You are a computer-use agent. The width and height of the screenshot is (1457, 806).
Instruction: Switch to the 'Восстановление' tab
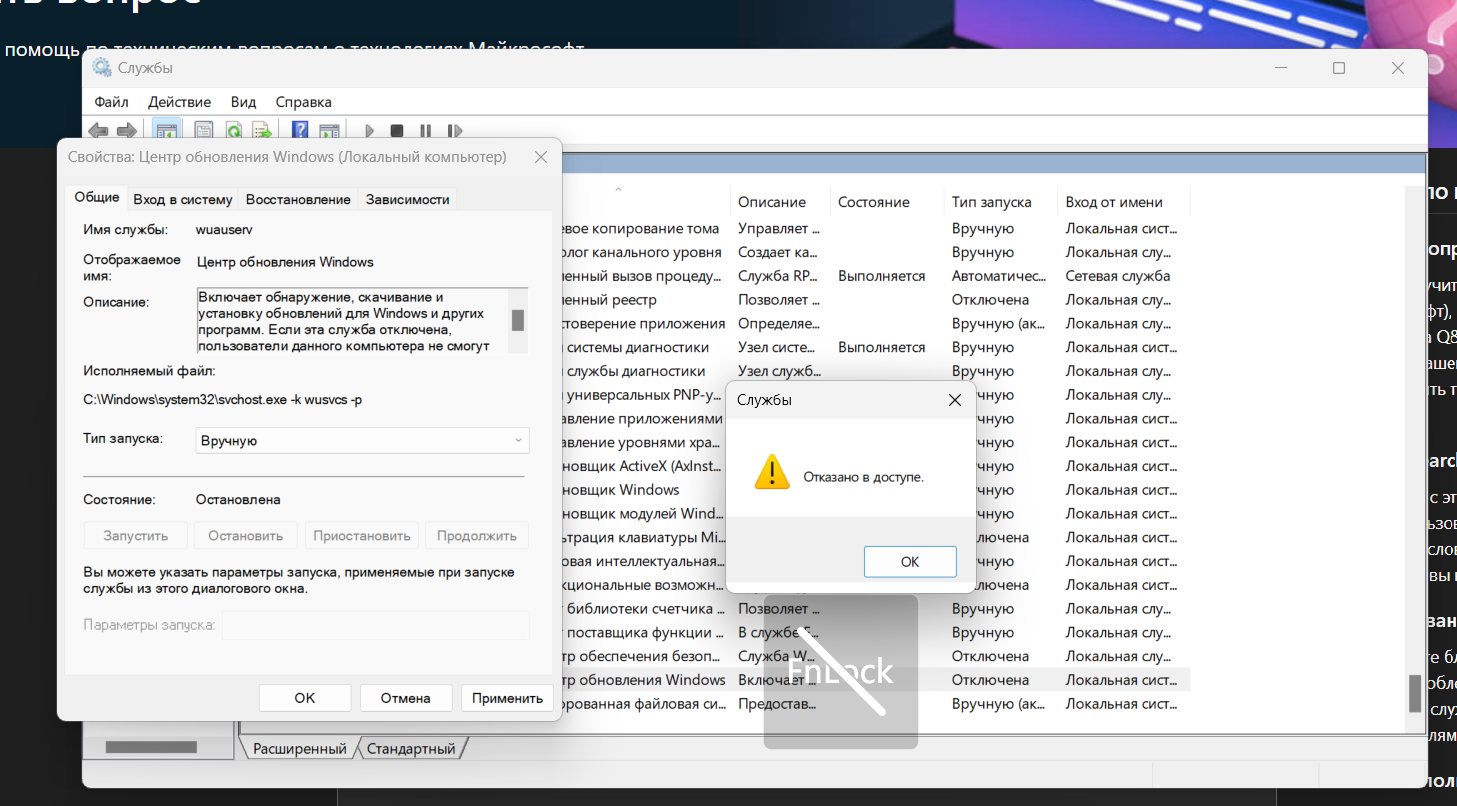point(298,199)
